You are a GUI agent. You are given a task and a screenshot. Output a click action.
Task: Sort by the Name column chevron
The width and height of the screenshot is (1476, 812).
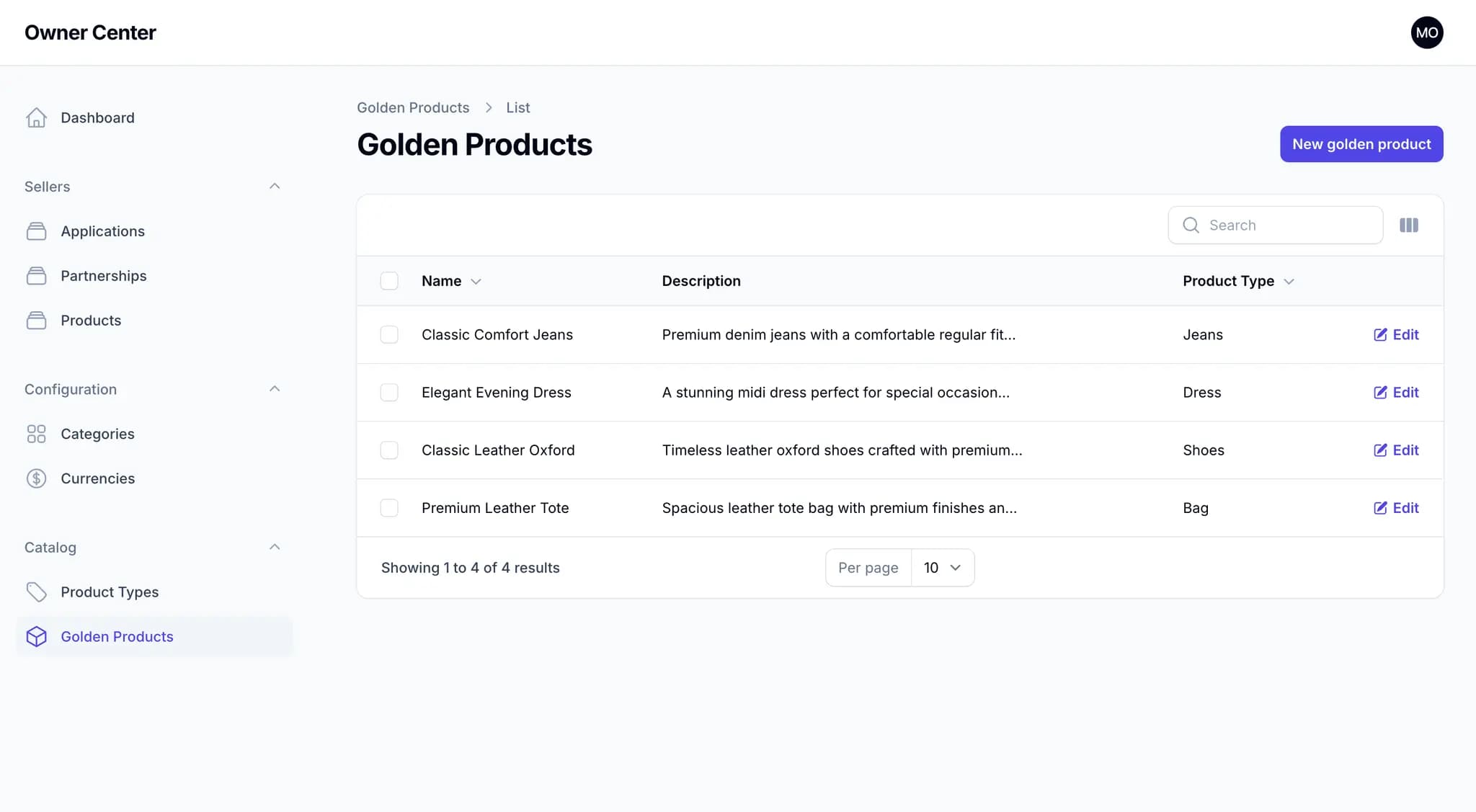point(477,281)
